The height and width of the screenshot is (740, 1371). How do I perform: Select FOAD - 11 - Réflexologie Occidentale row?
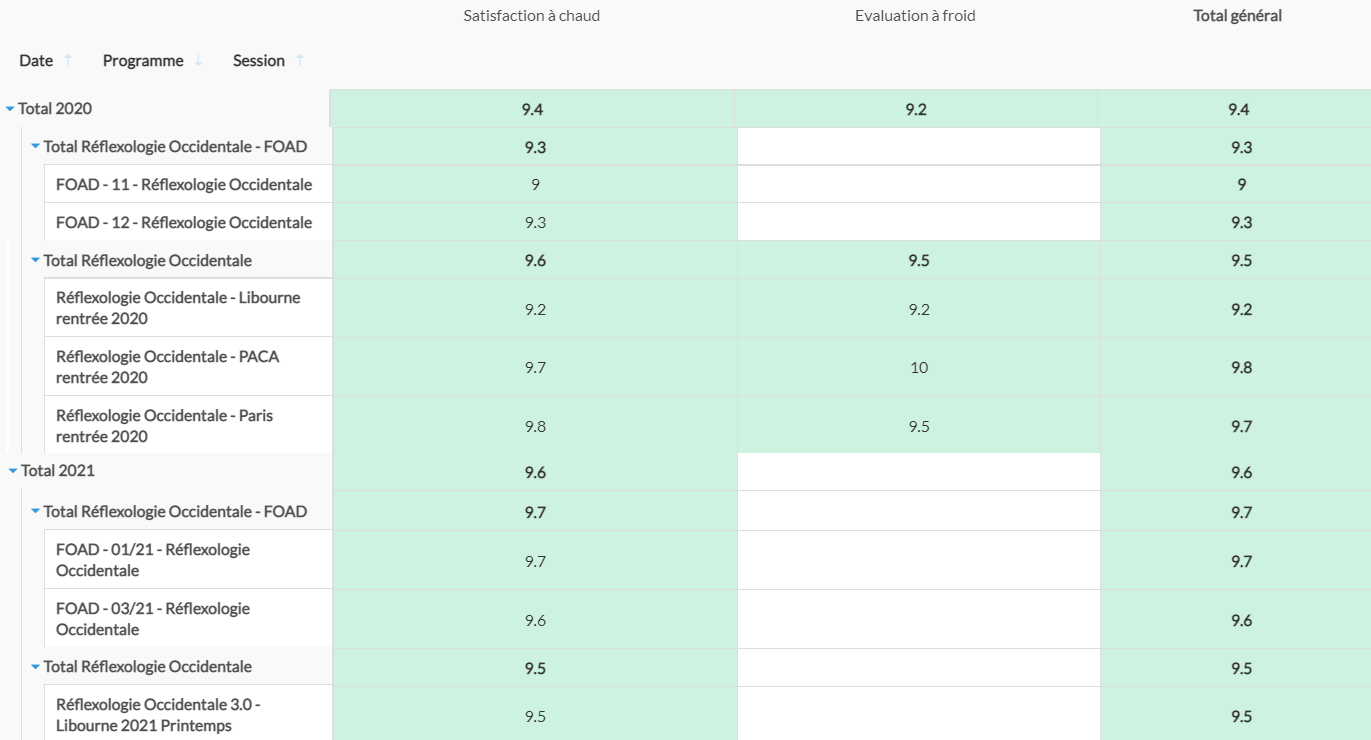(188, 184)
